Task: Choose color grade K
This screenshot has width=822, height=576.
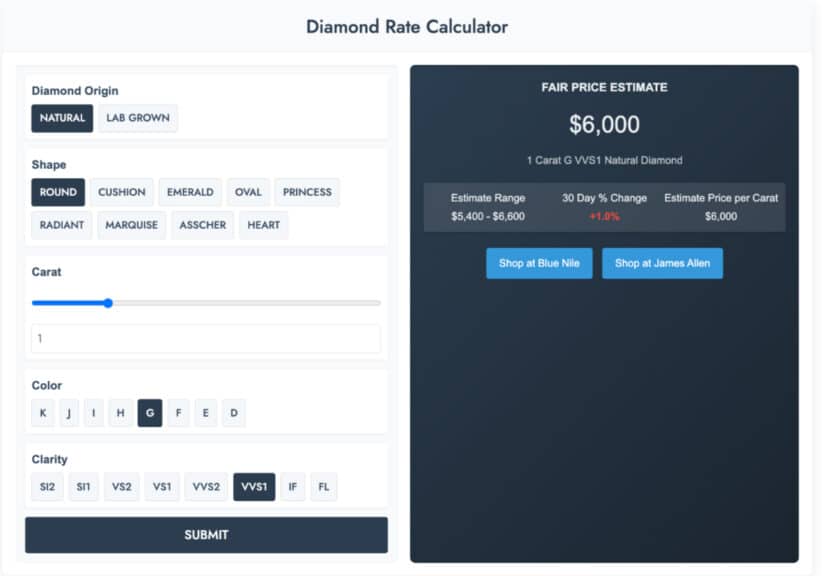Action: pos(42,413)
